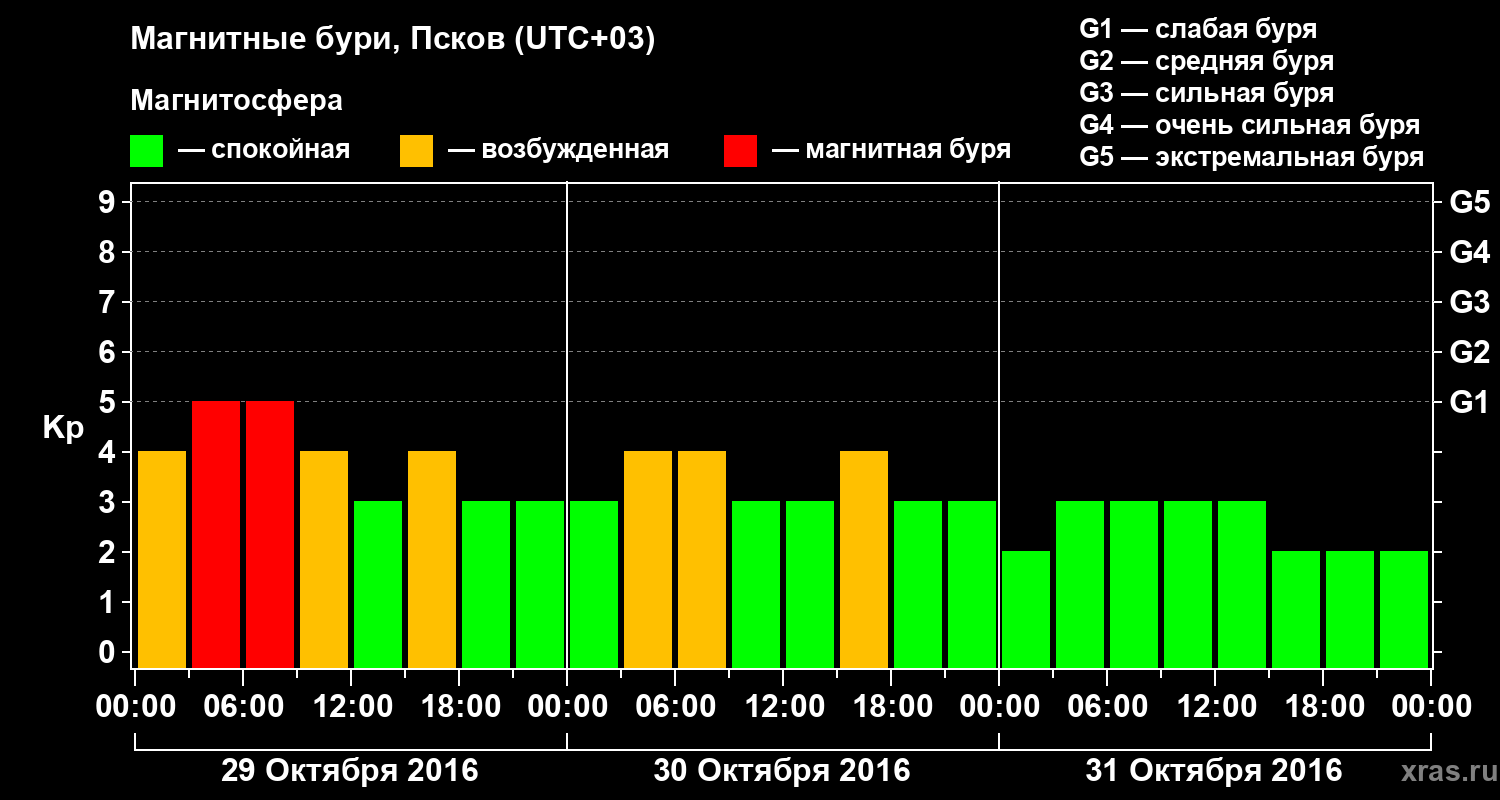The image size is (1500, 800).
Task: Click the 12:00 time label for 29 October
Action: 351,706
